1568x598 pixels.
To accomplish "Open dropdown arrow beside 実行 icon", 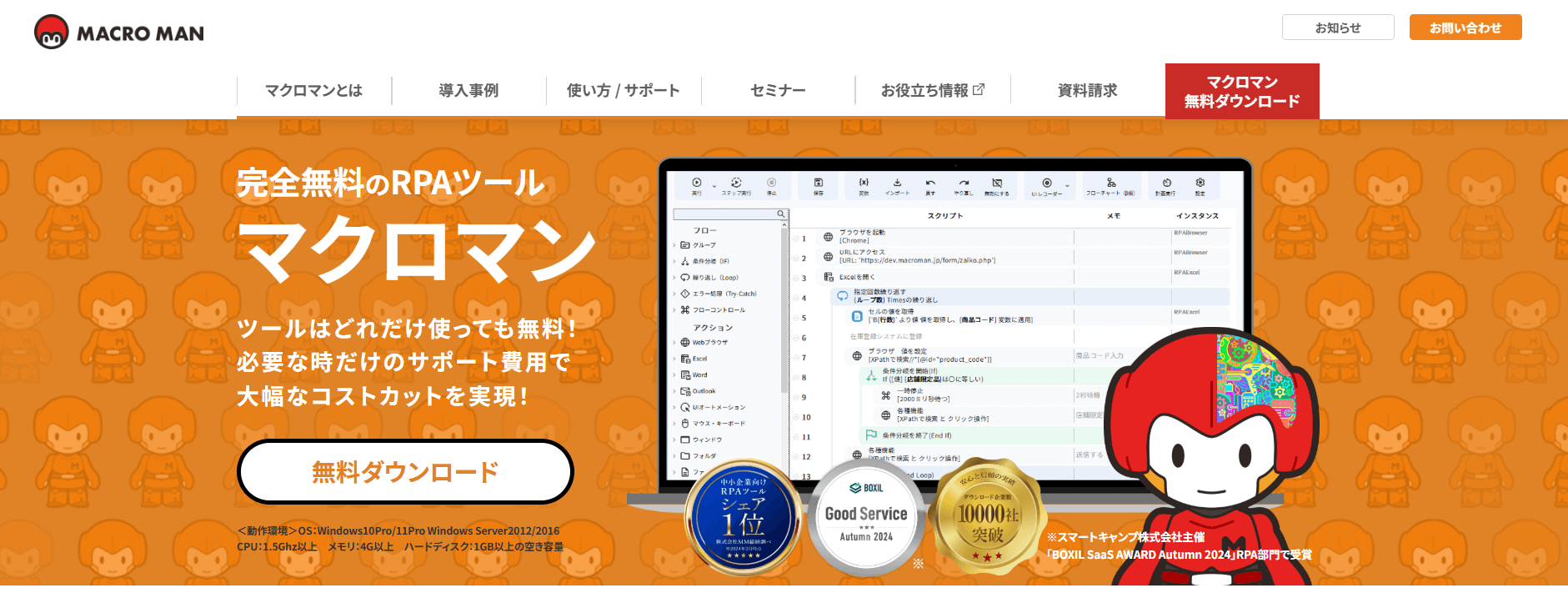I will click(714, 187).
